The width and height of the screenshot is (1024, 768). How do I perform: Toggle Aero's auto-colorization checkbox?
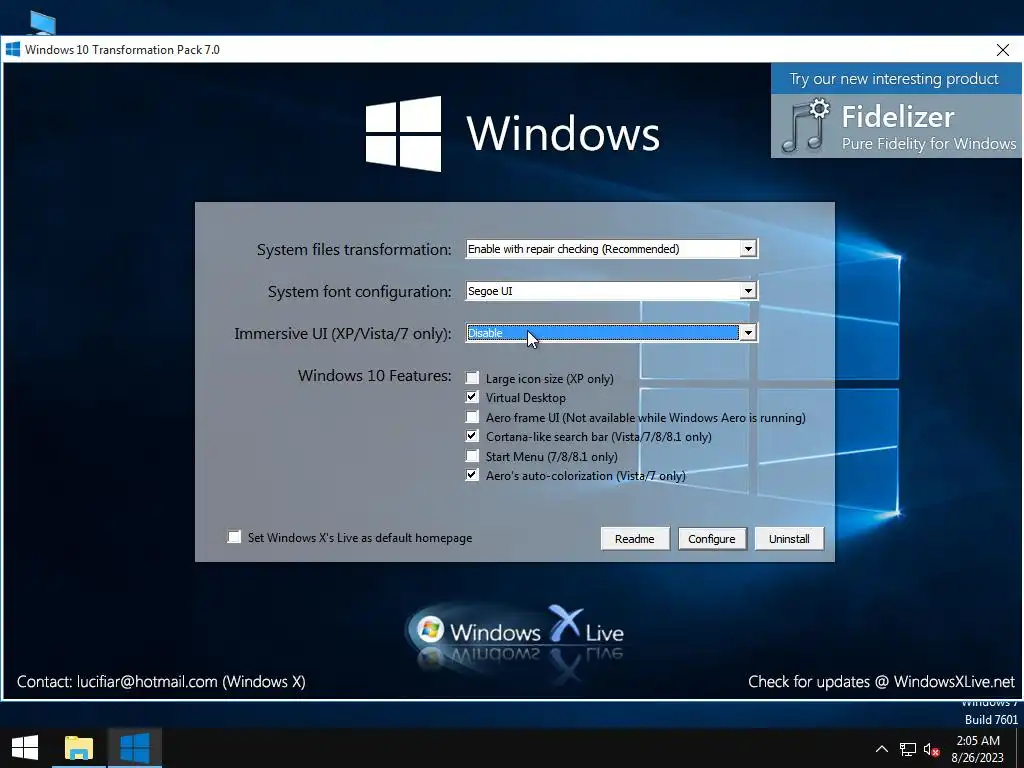tap(472, 475)
